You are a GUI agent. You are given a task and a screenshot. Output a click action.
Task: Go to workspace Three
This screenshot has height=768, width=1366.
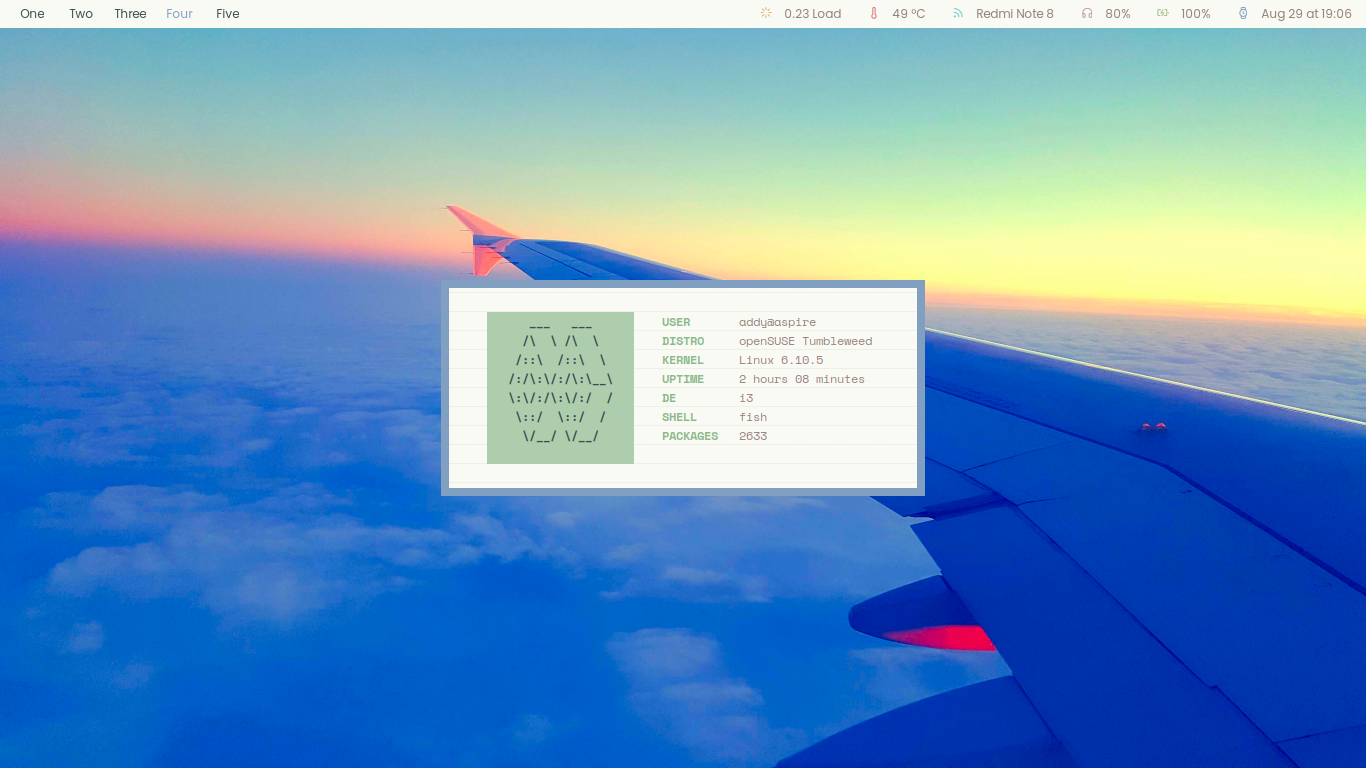[x=130, y=14]
